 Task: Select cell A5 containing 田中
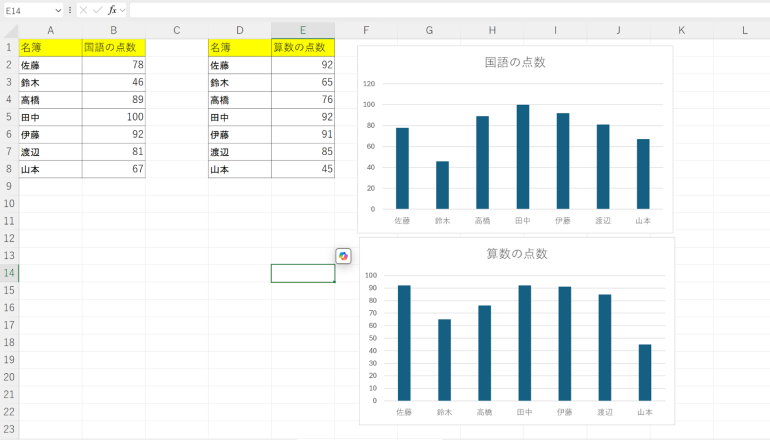[51, 117]
